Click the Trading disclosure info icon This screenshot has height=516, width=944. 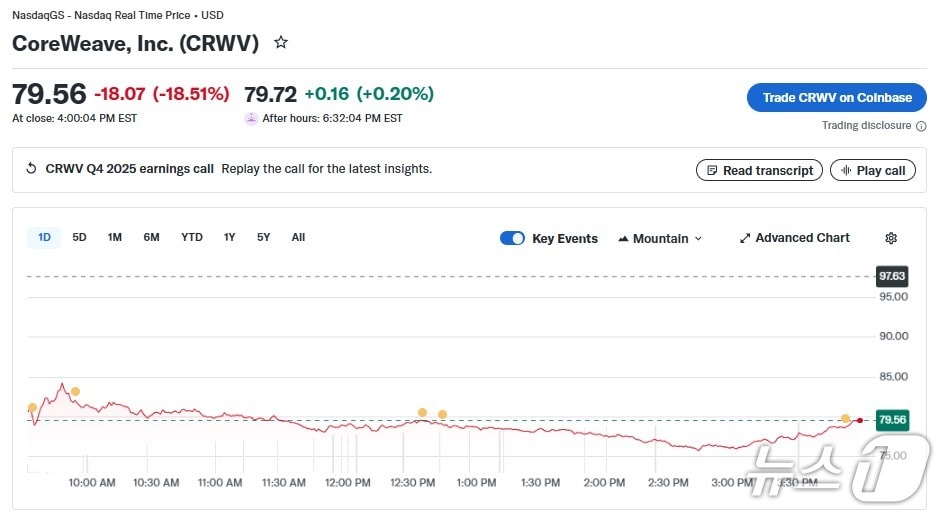click(x=920, y=126)
